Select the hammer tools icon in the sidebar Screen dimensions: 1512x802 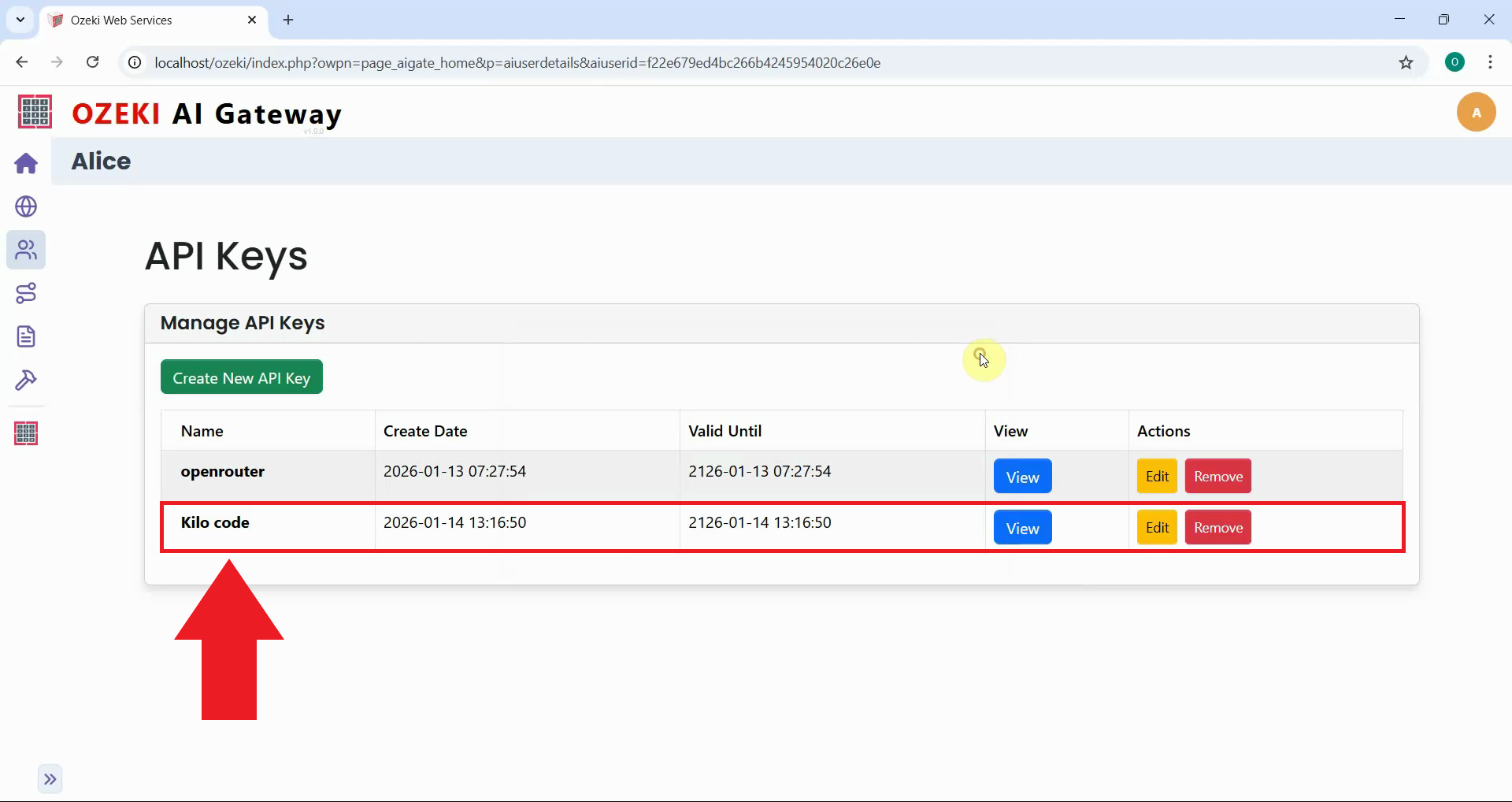pos(26,381)
